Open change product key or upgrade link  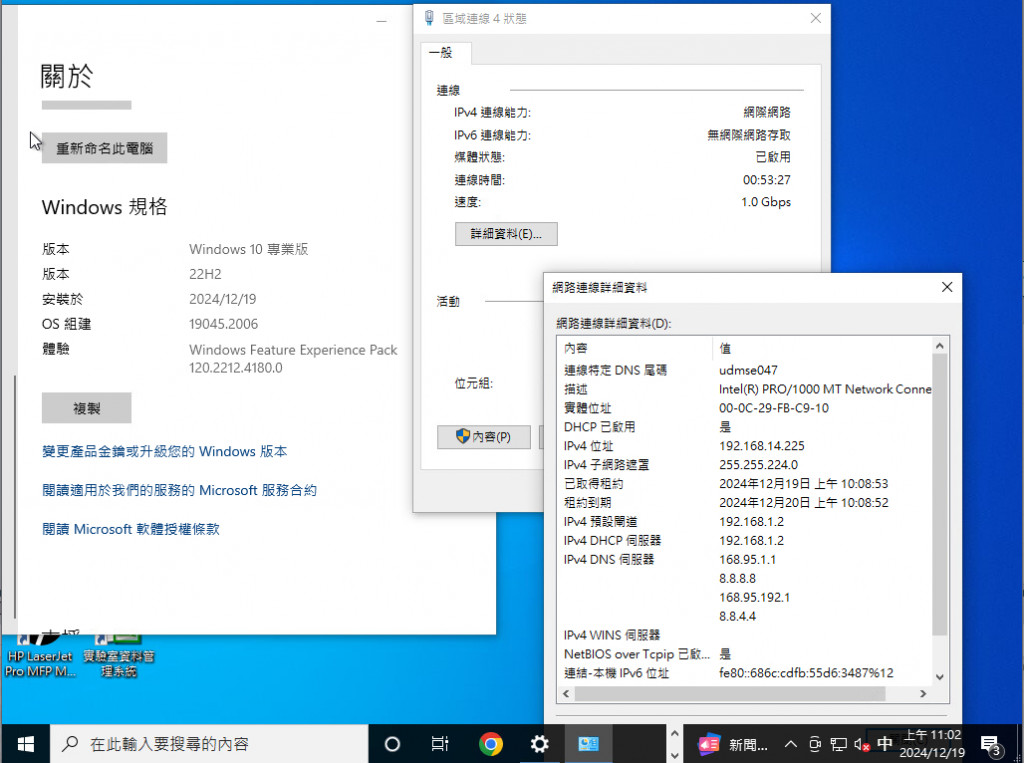[x=165, y=451]
